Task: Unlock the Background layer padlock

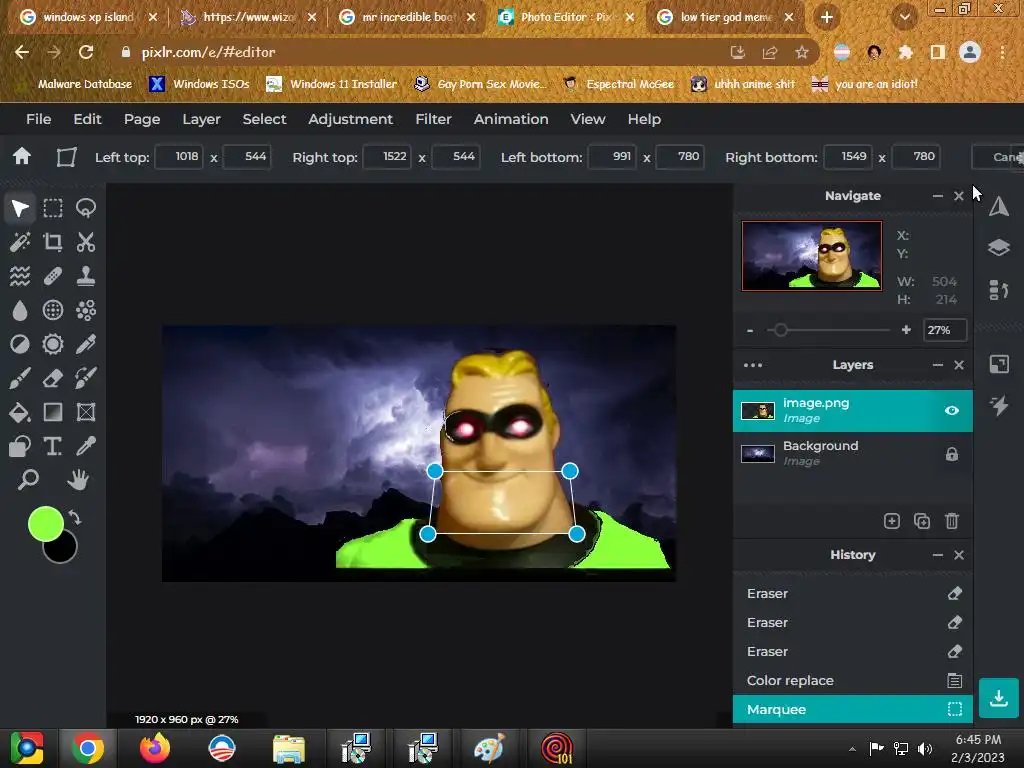Action: (952, 454)
